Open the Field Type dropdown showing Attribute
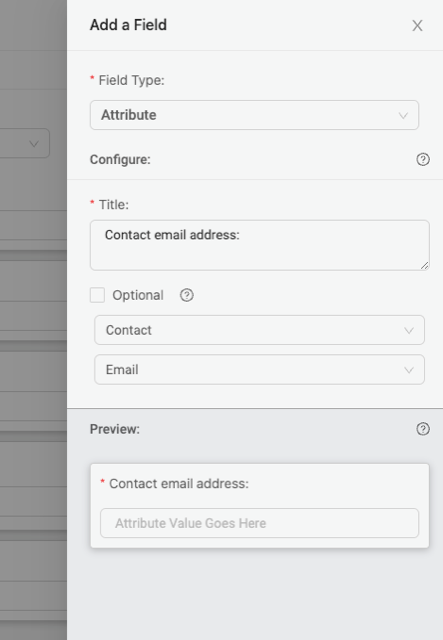This screenshot has width=443, height=640. click(254, 115)
